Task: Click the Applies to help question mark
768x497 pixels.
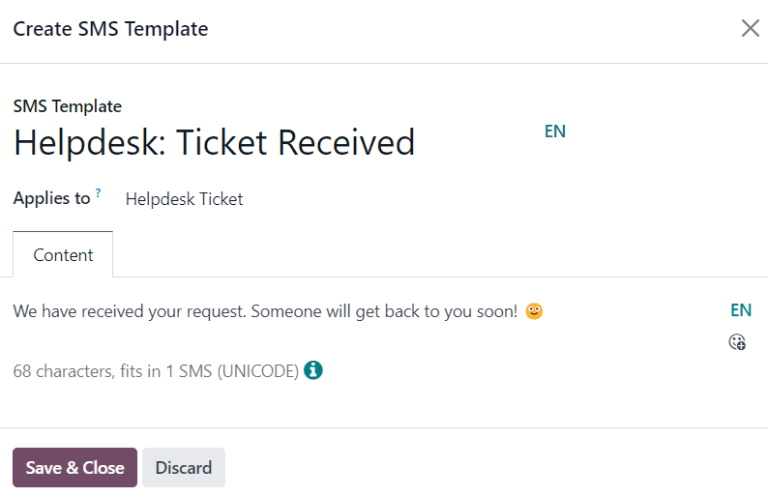Action: [98, 192]
